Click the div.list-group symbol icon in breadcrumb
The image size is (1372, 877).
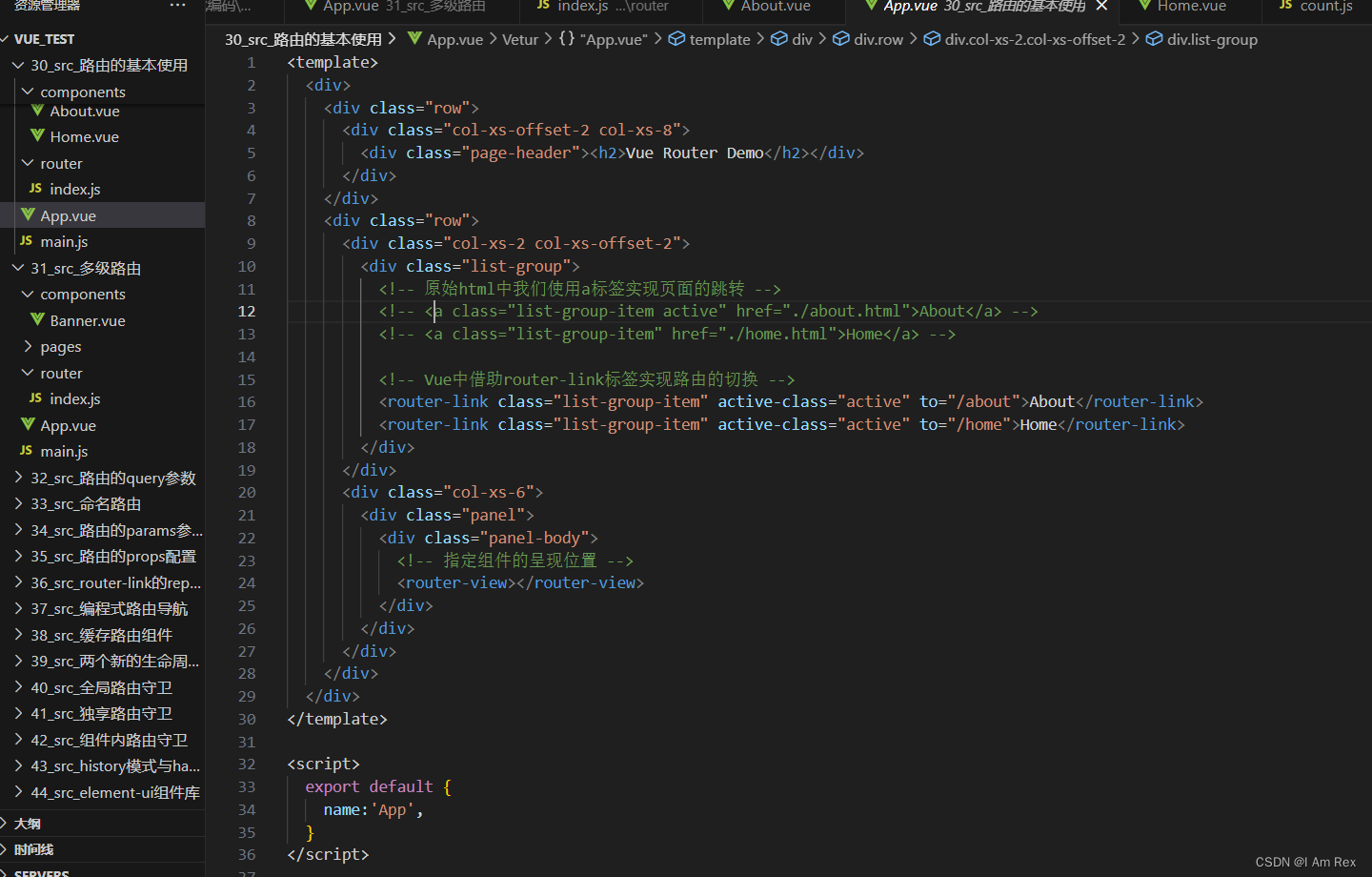coord(1154,39)
